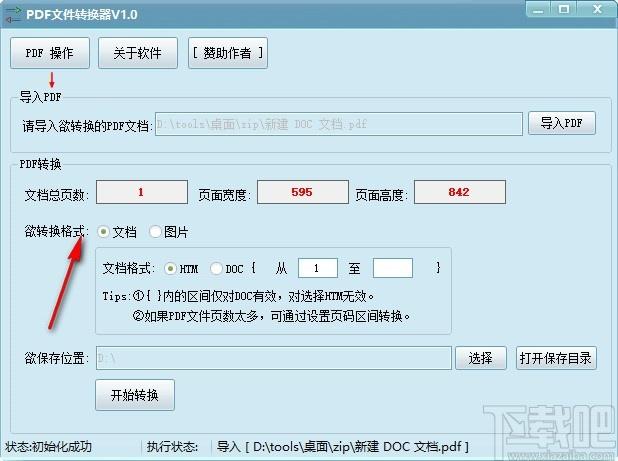The width and height of the screenshot is (618, 461).
Task: Click the PDF转换 group title
Action: point(41,164)
